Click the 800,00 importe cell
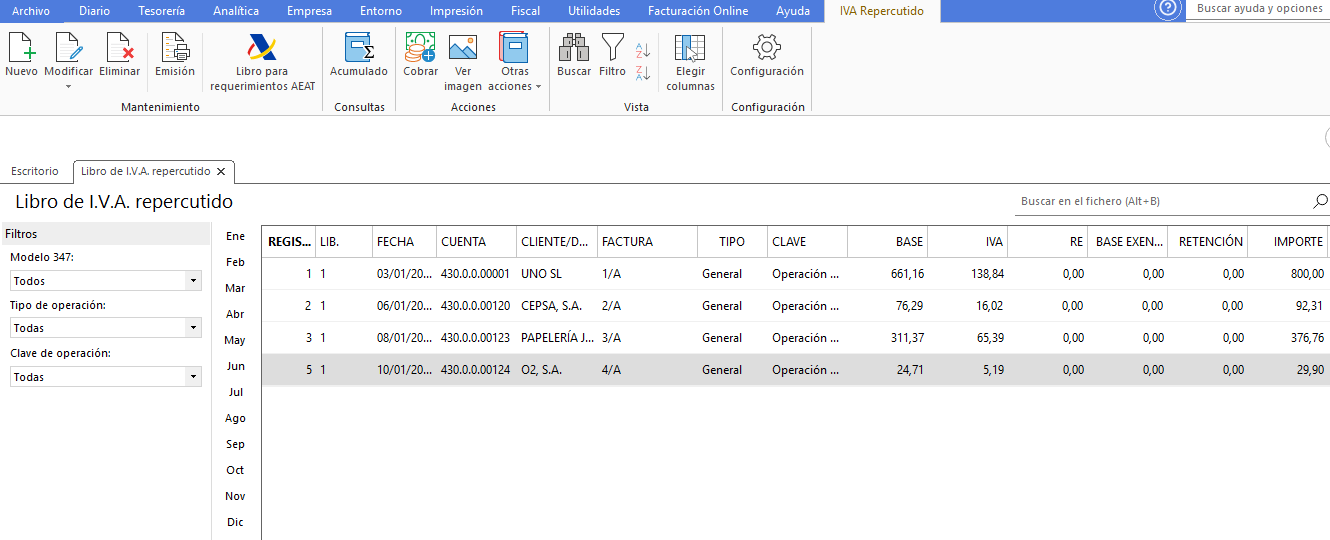This screenshot has width=1330, height=540. (x=1288, y=273)
